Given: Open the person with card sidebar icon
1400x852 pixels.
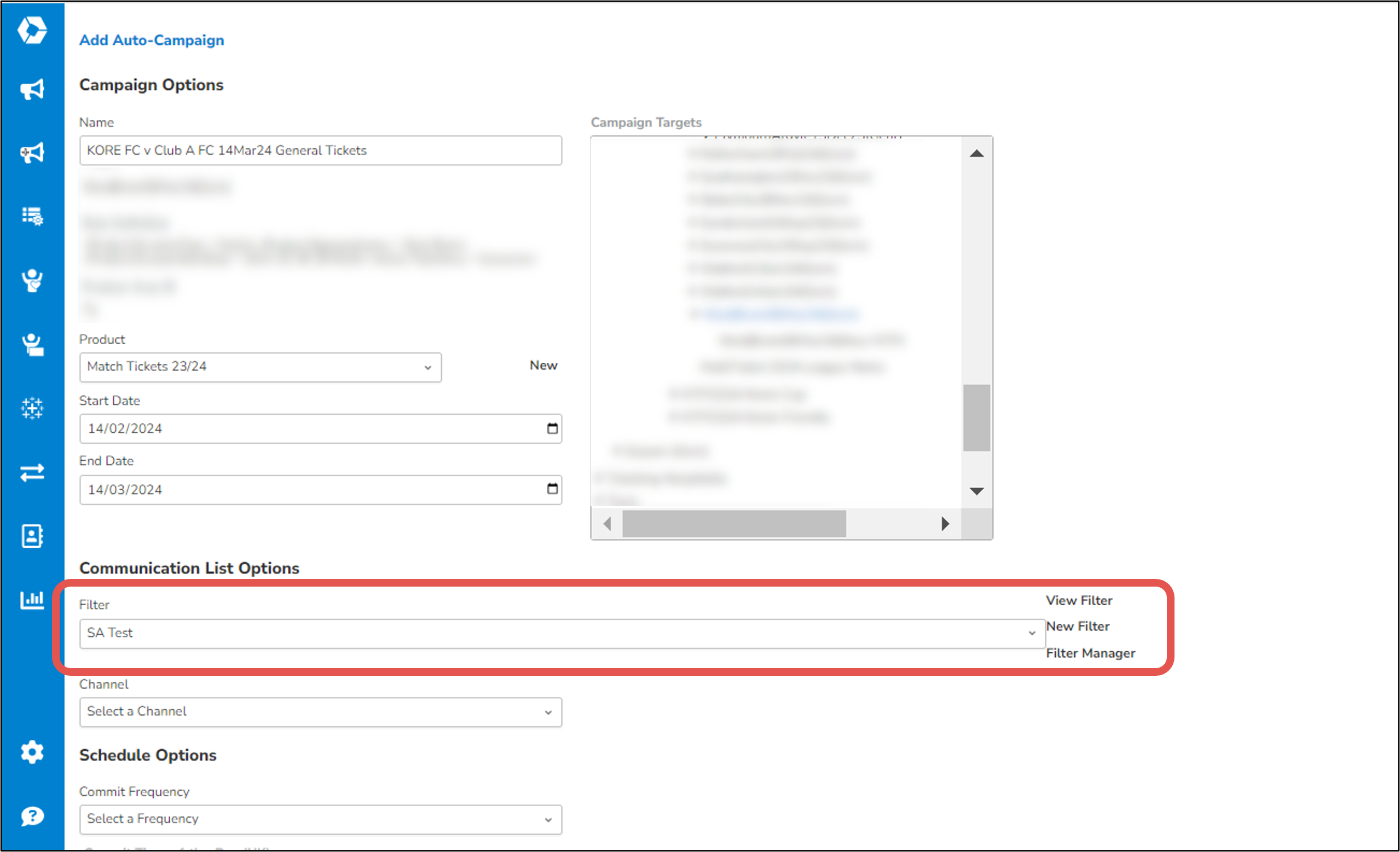Looking at the screenshot, I should [32, 344].
